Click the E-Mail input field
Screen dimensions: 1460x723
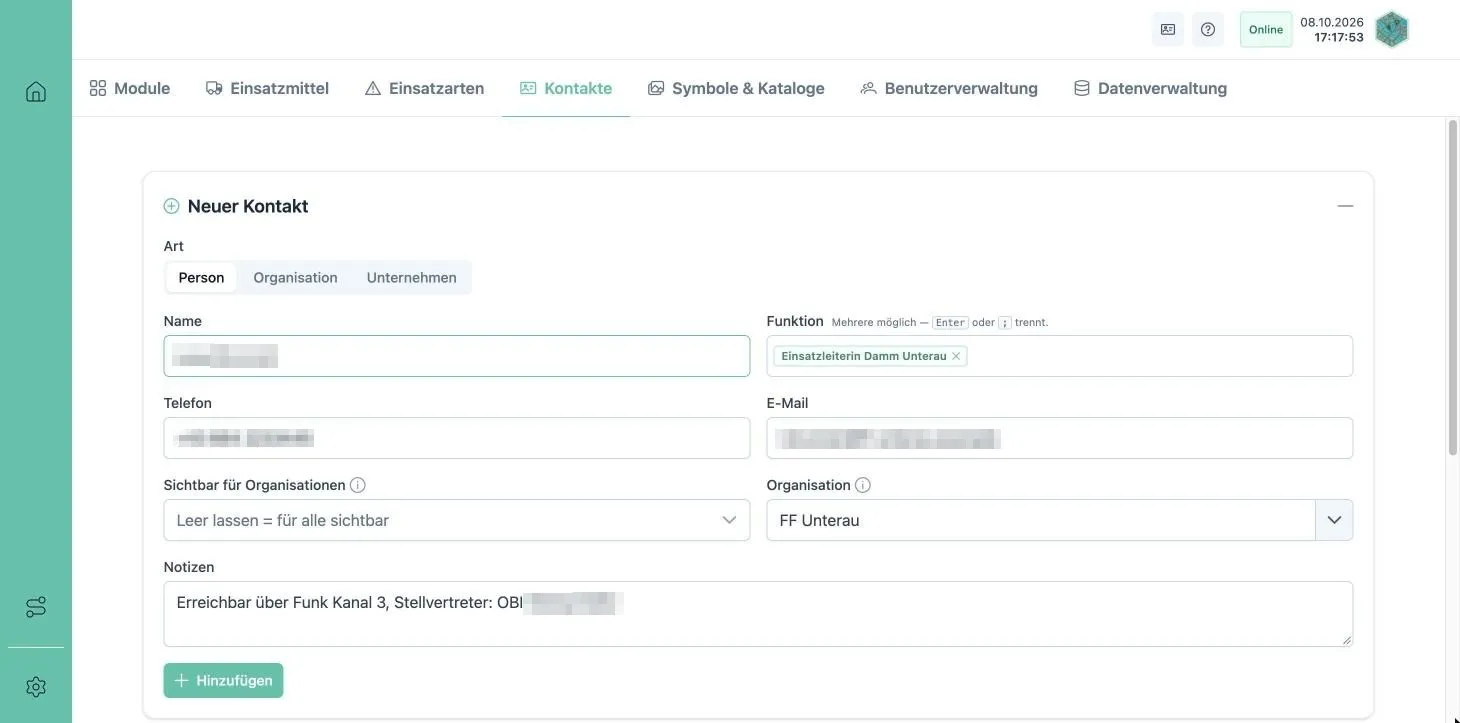click(1060, 438)
